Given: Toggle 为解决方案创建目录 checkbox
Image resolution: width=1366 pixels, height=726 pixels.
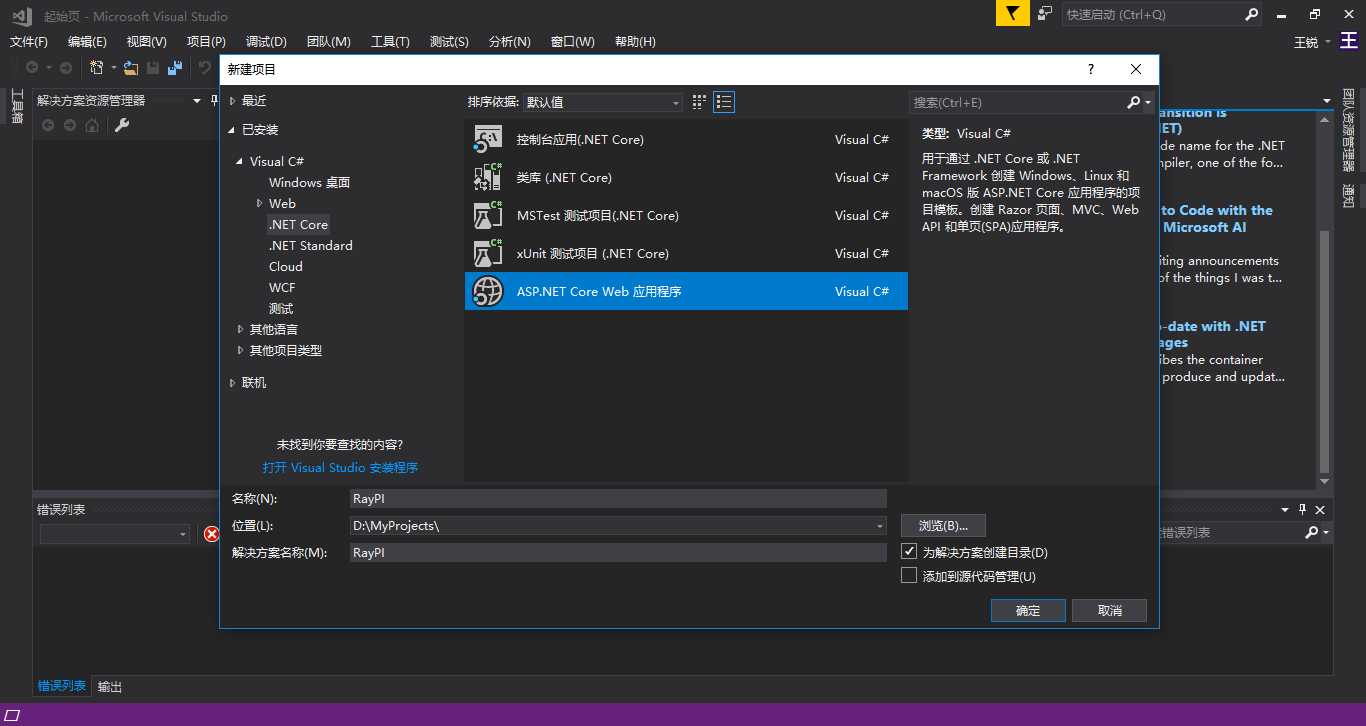Looking at the screenshot, I should pos(909,551).
